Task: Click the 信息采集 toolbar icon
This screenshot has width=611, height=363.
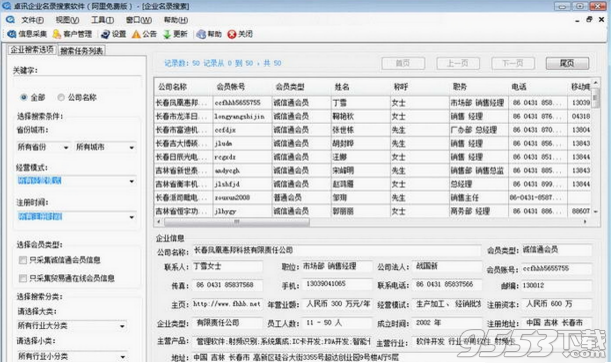Action: pyautogui.click(x=12, y=34)
